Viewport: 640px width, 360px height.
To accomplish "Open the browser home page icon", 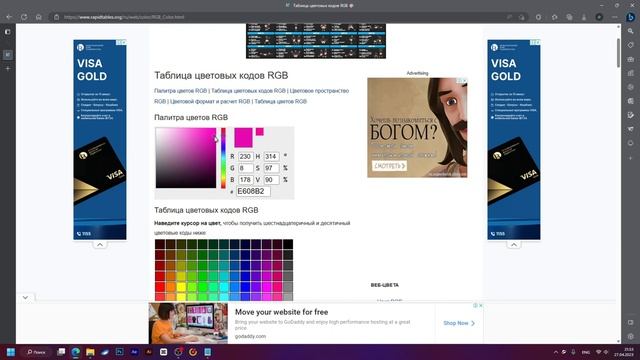I will click(38, 17).
